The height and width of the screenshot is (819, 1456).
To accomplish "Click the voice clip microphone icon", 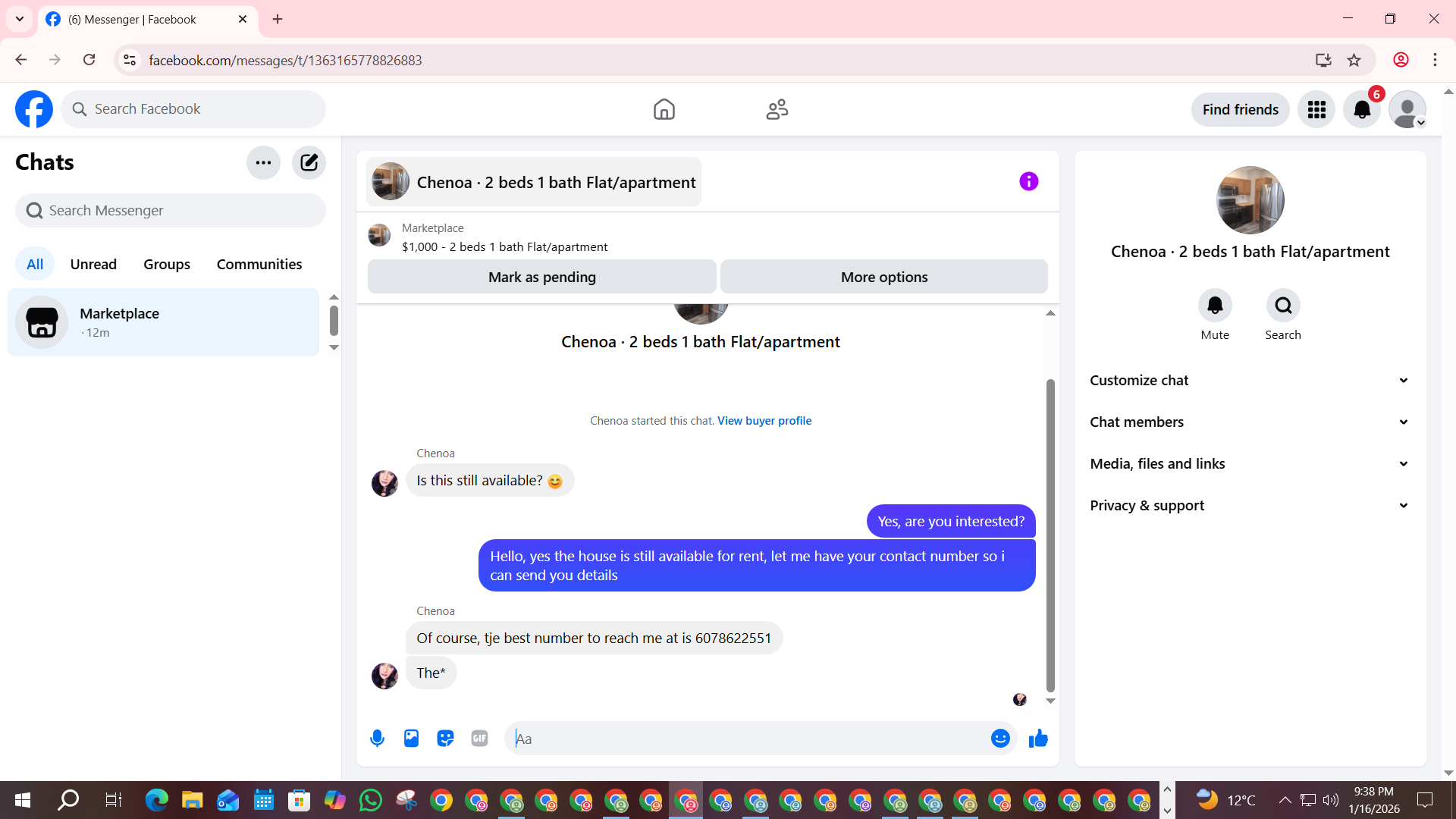I will click(377, 738).
